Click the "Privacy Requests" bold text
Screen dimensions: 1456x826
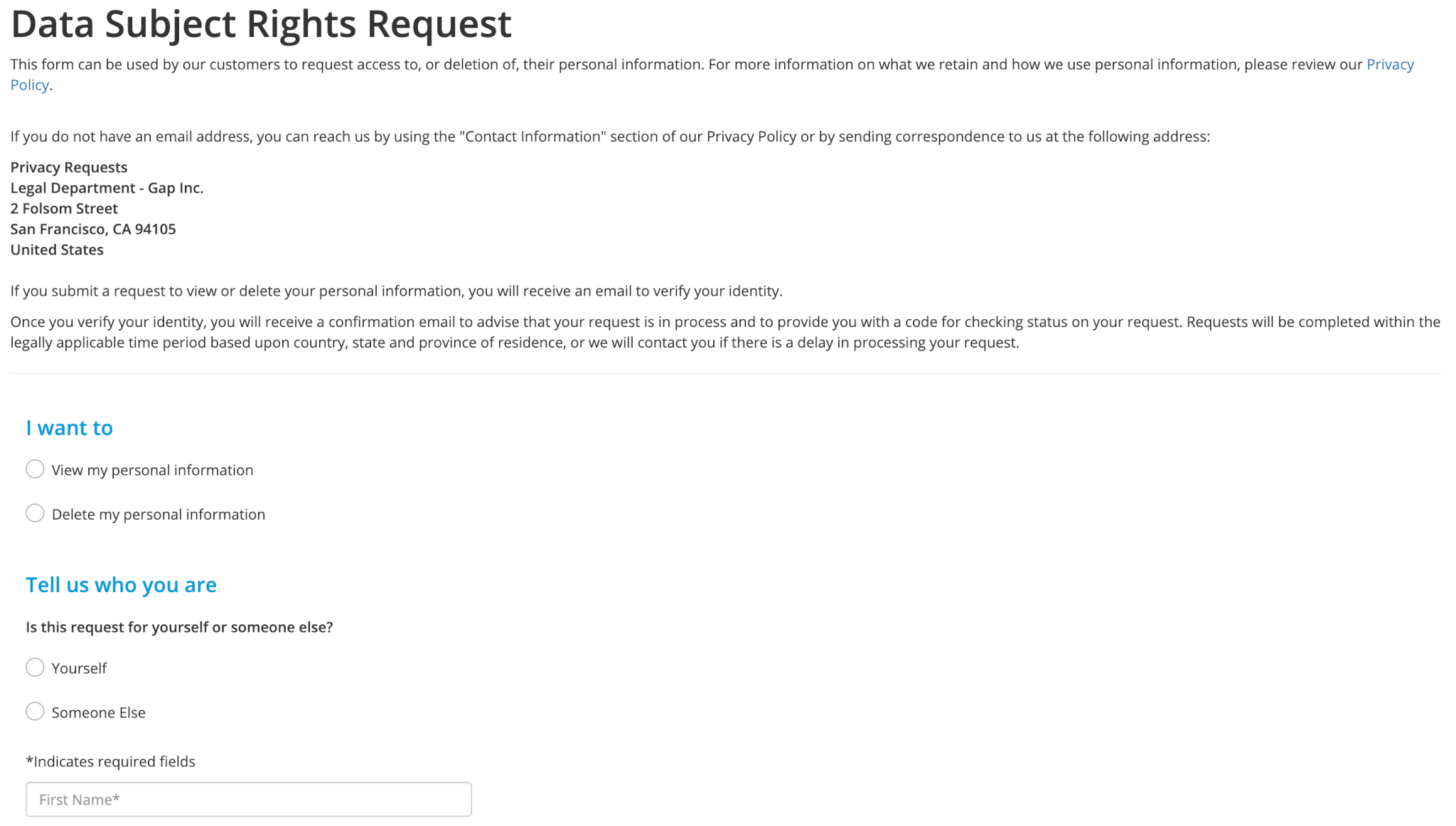click(x=68, y=166)
